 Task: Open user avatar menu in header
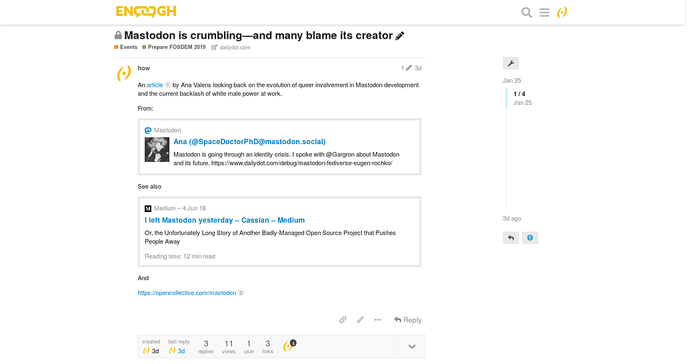[562, 12]
